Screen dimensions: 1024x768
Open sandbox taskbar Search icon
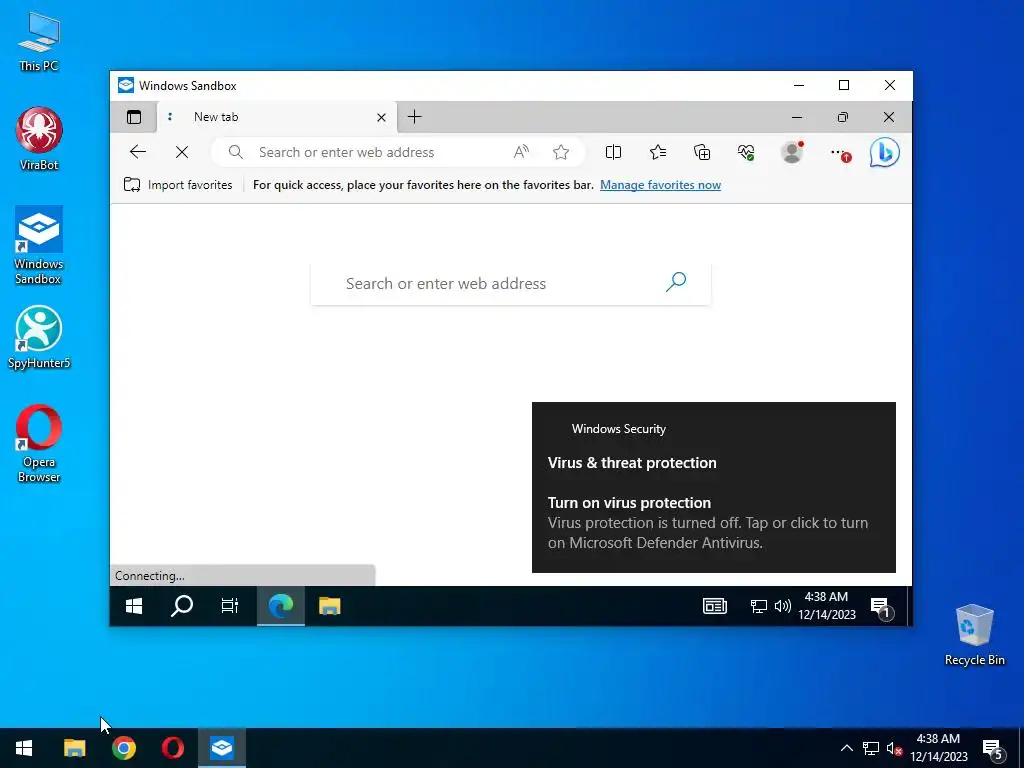(182, 607)
